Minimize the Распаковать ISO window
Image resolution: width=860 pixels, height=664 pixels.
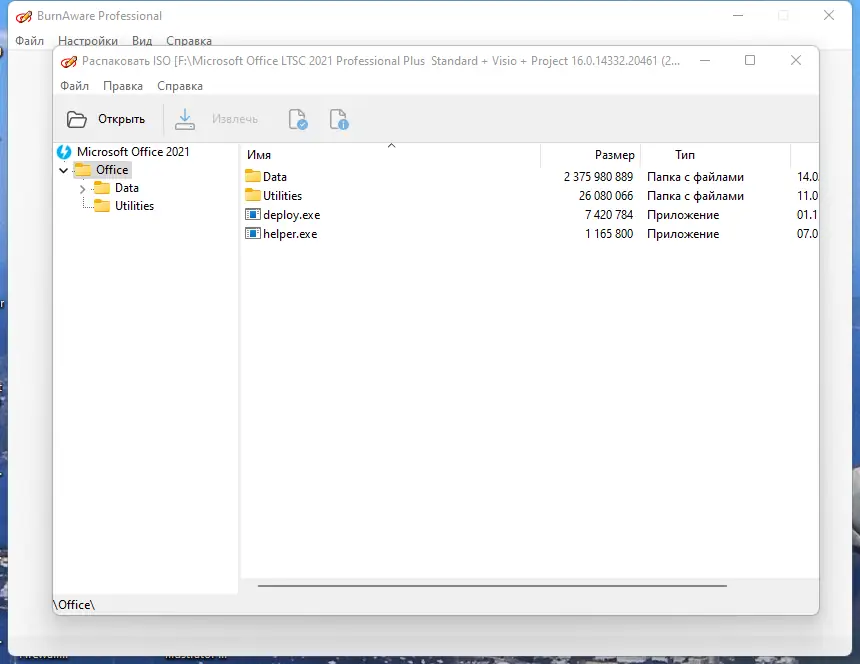pyautogui.click(x=705, y=60)
